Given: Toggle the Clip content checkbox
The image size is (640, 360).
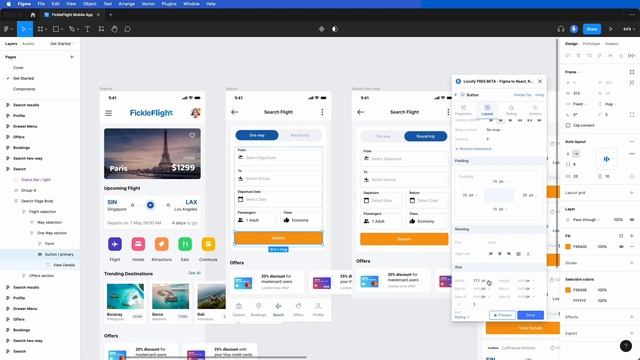Looking at the screenshot, I should coord(568,125).
